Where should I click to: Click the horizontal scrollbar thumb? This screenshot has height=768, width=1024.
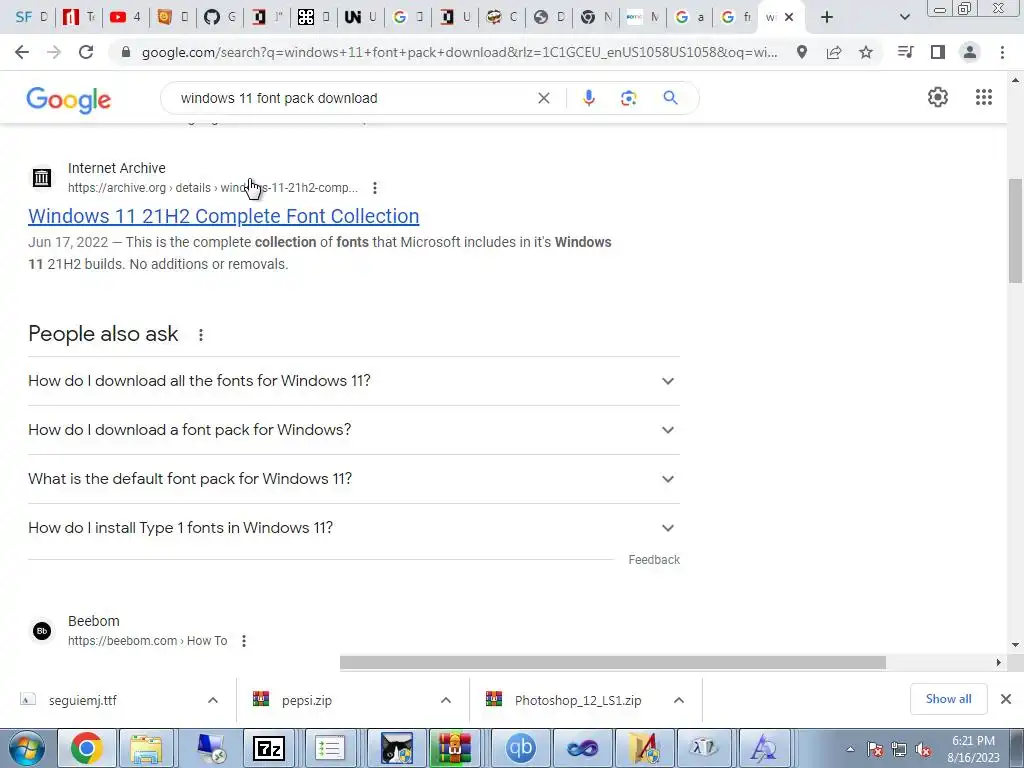613,663
